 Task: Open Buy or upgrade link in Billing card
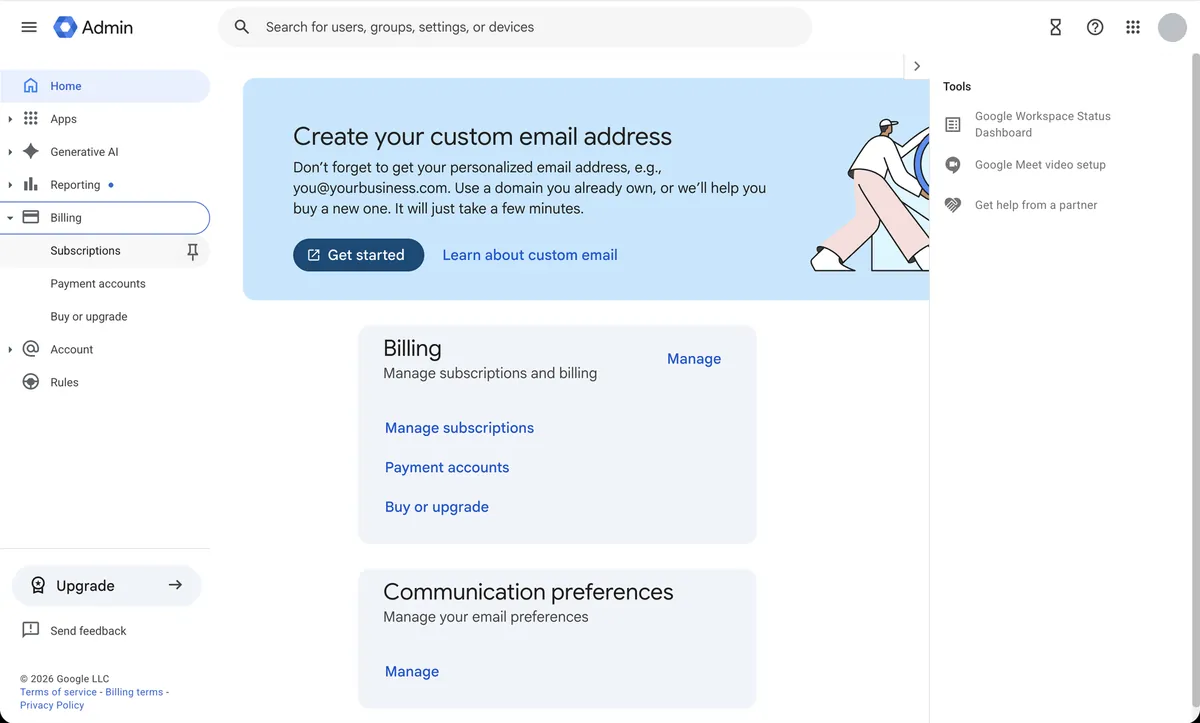tap(437, 507)
